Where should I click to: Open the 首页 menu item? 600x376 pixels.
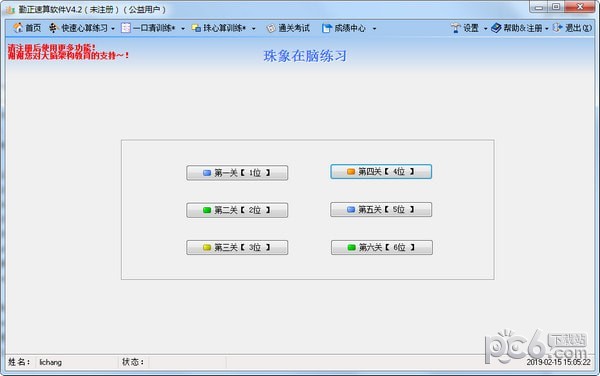(x=33, y=28)
